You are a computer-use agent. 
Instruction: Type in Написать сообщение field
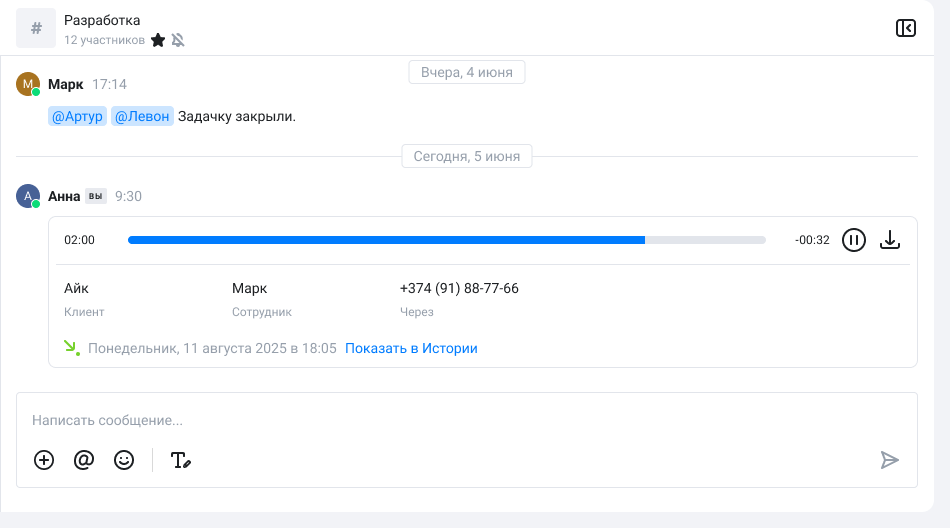(x=450, y=421)
